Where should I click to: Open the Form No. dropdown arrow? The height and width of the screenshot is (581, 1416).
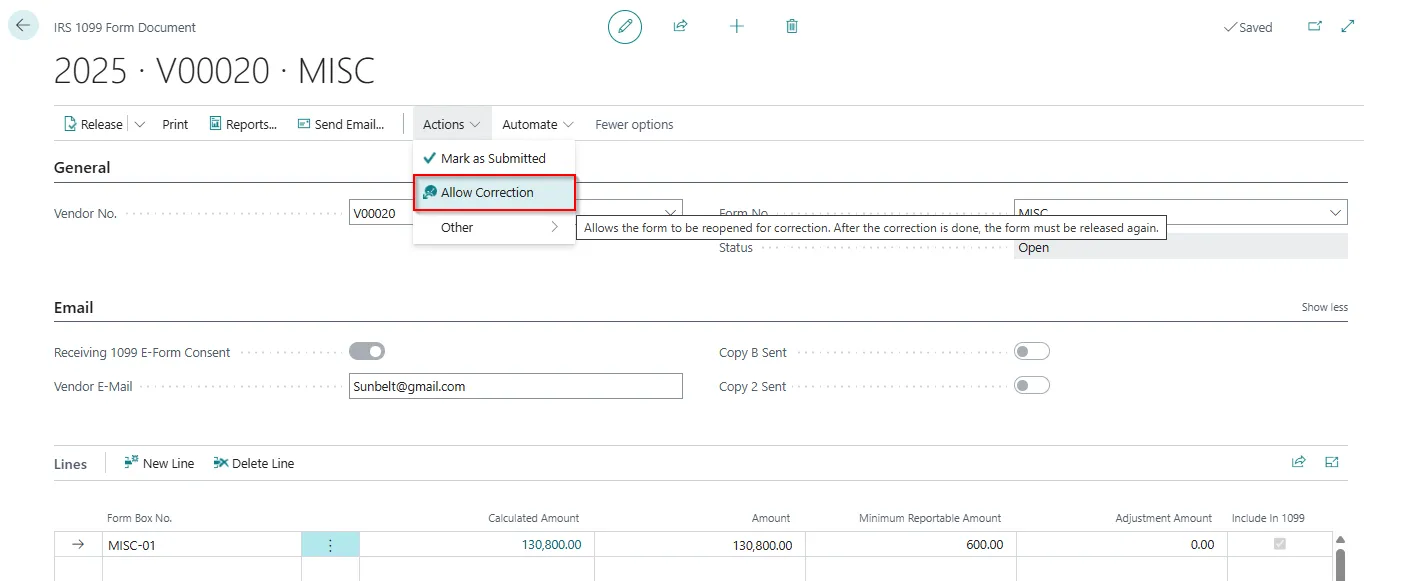1335,213
